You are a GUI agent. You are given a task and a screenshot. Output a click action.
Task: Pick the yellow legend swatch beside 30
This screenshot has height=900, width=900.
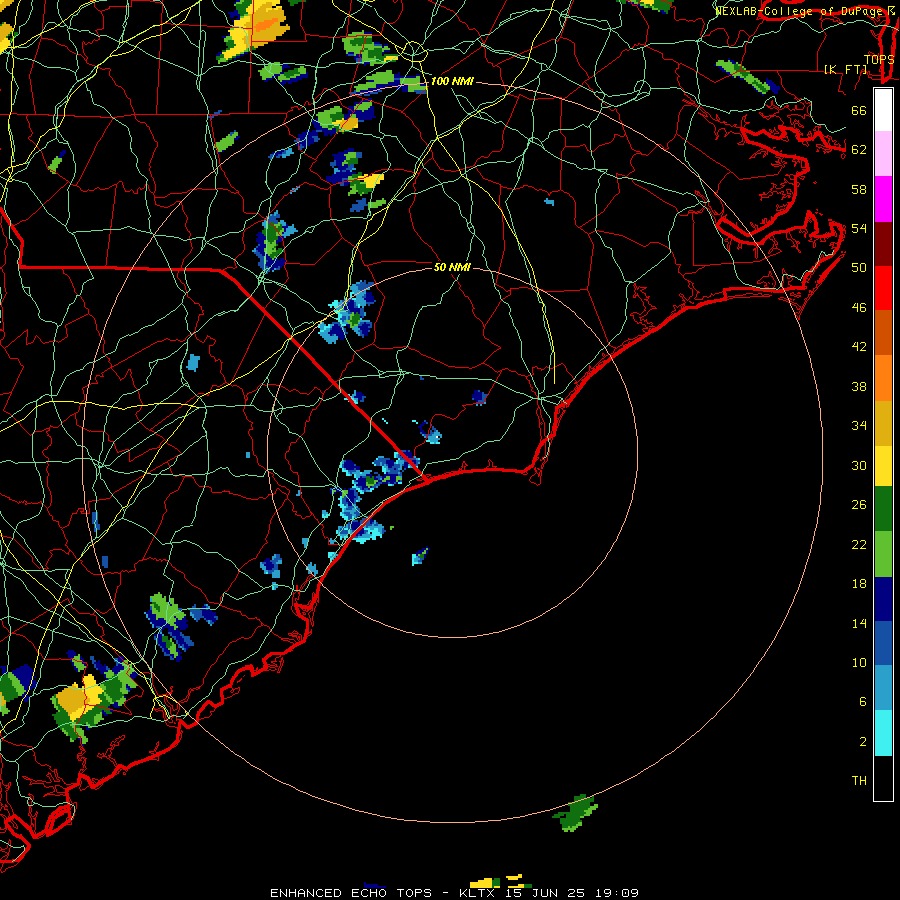pos(883,465)
